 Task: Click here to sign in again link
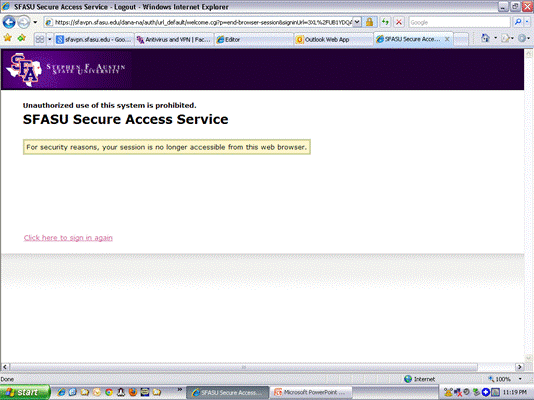click(68, 238)
